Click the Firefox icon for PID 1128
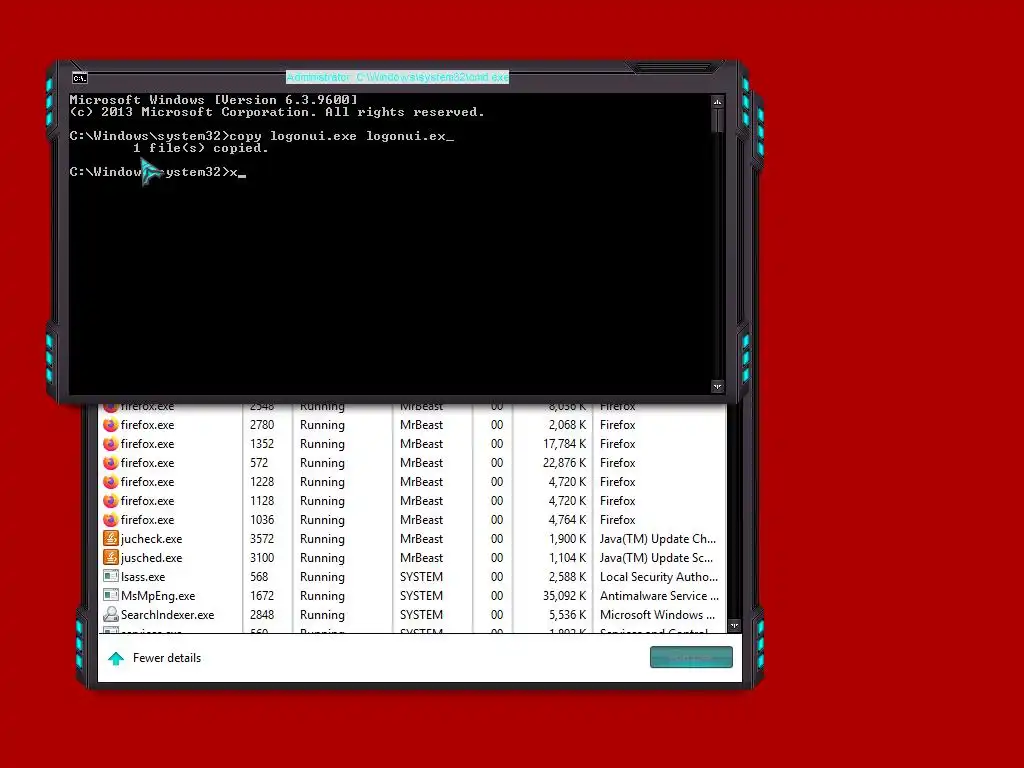1024x768 pixels. 110,500
